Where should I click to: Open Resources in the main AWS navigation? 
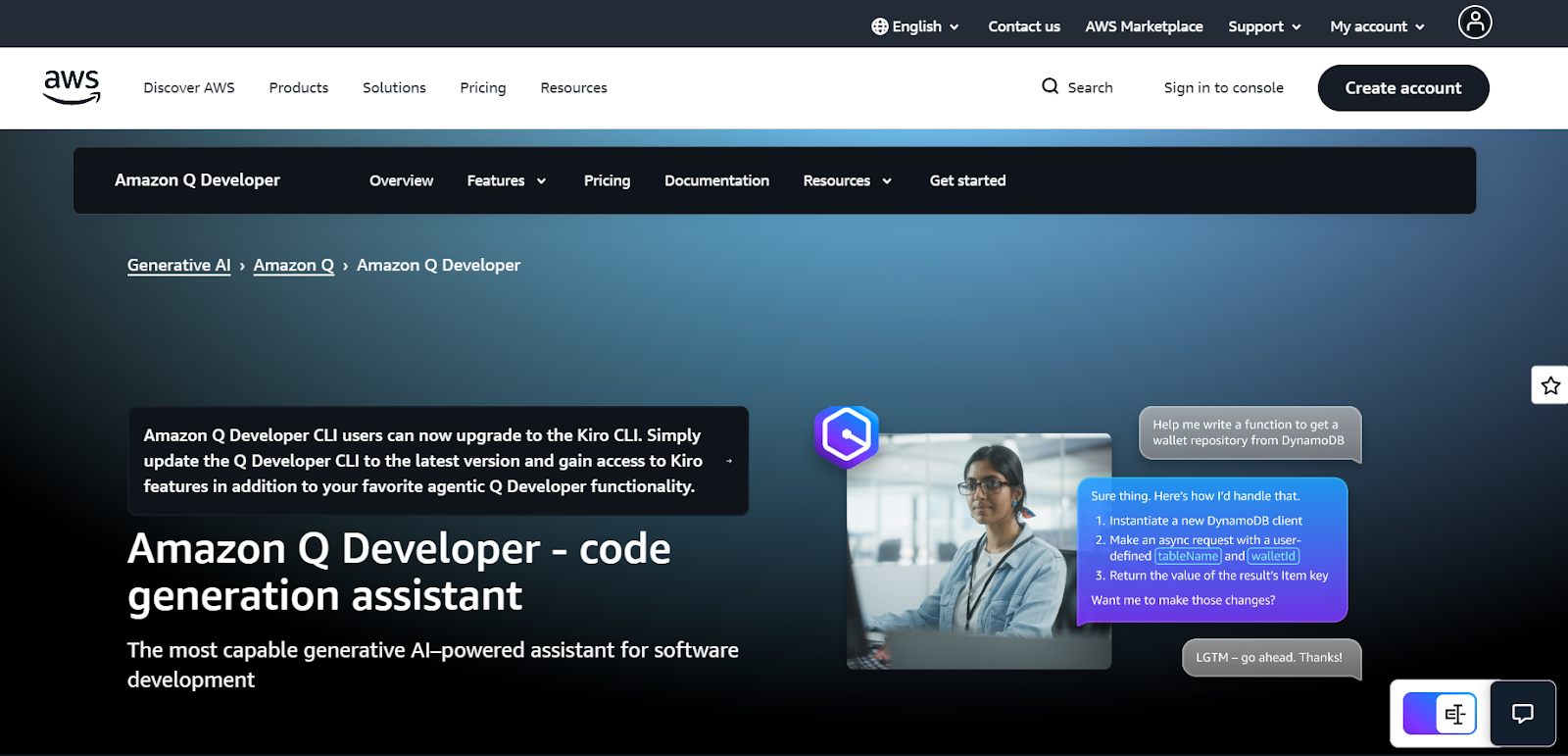point(573,87)
